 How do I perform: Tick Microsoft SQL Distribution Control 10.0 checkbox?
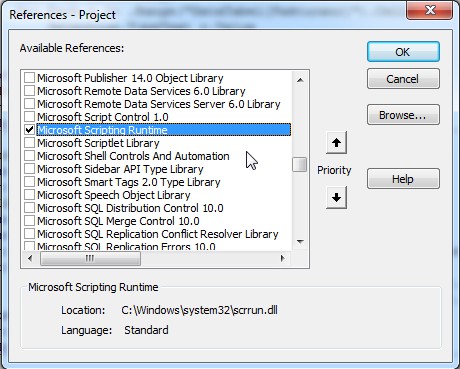tap(29, 208)
